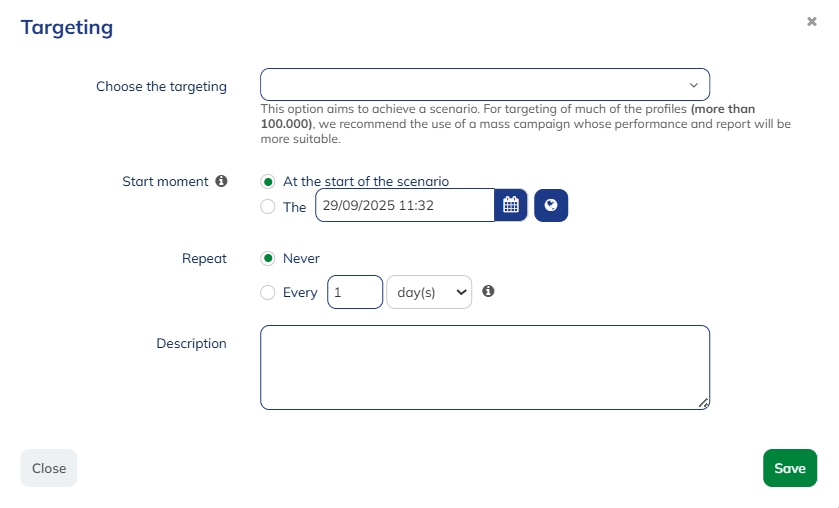Select 'The' specific date radio option
Screen dimensions: 839x508
pyautogui.click(x=267, y=207)
